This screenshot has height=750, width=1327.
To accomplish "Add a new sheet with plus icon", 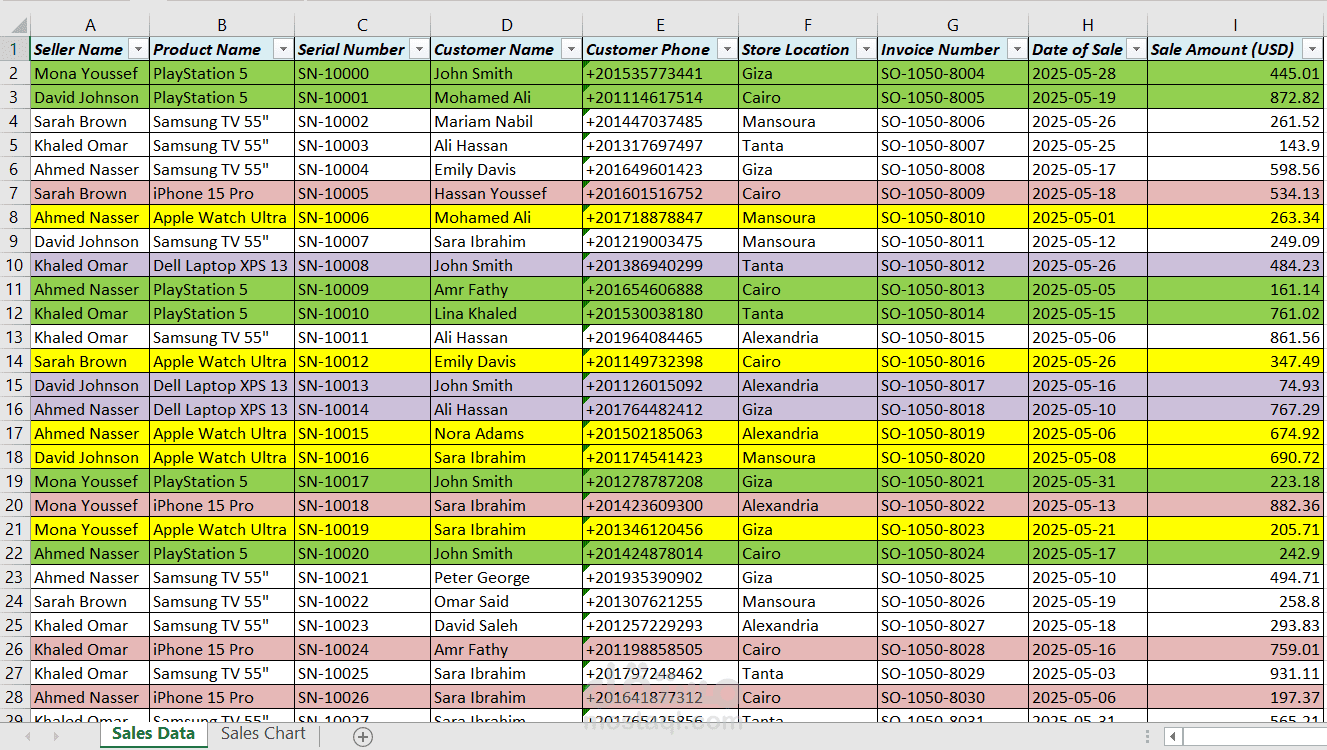I will click(x=363, y=737).
